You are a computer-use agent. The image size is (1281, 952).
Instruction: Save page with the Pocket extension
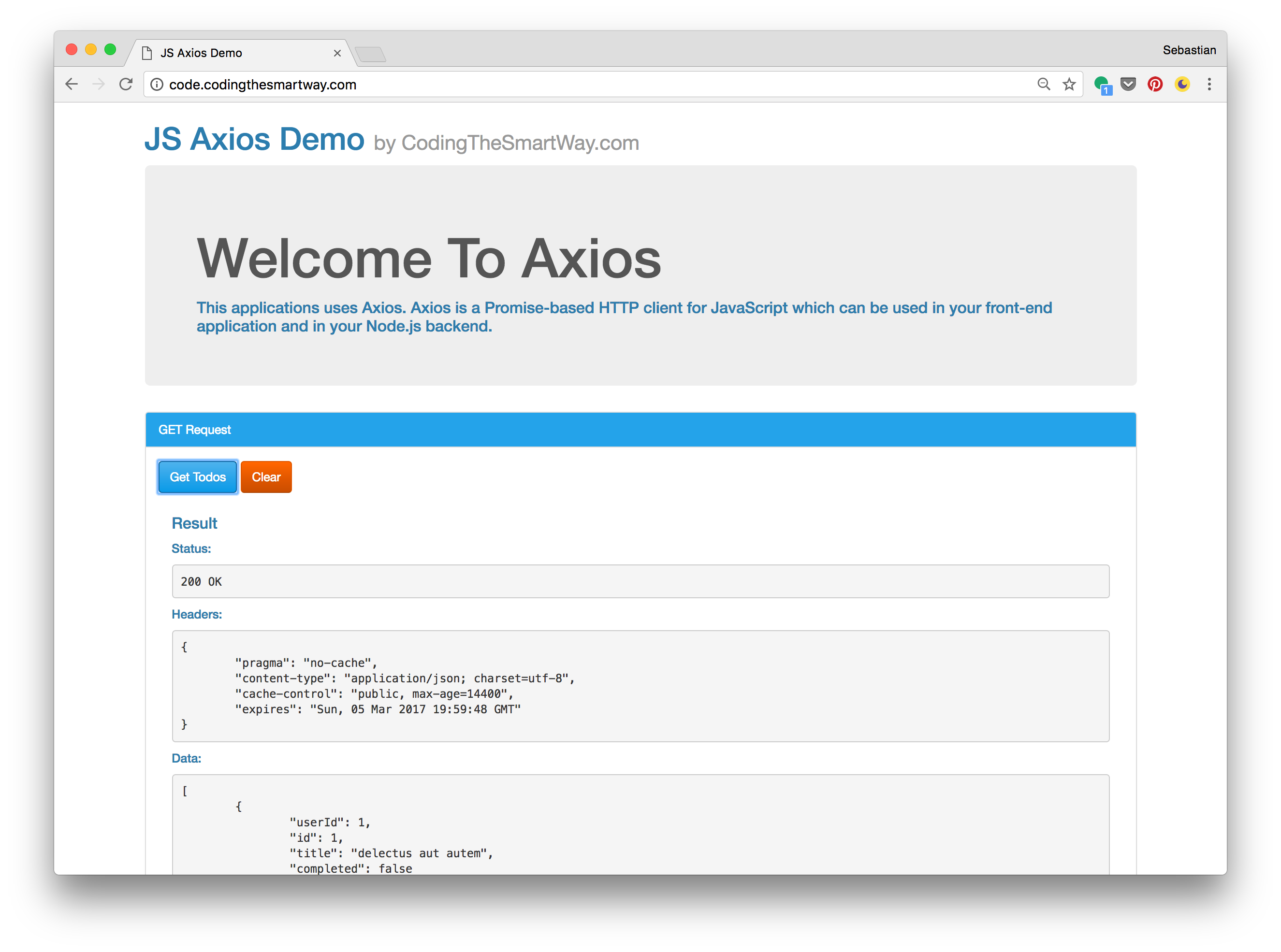[1128, 84]
